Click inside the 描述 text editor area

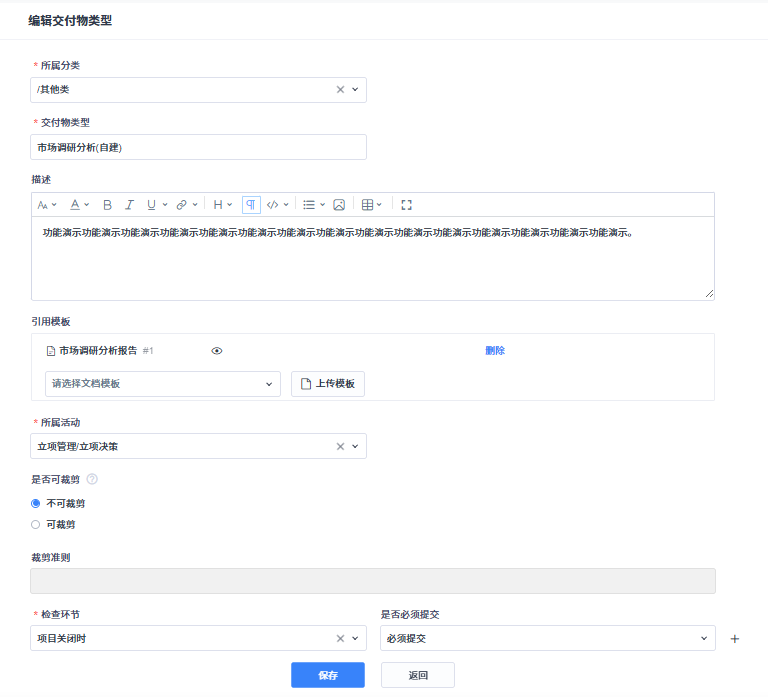[373, 259]
